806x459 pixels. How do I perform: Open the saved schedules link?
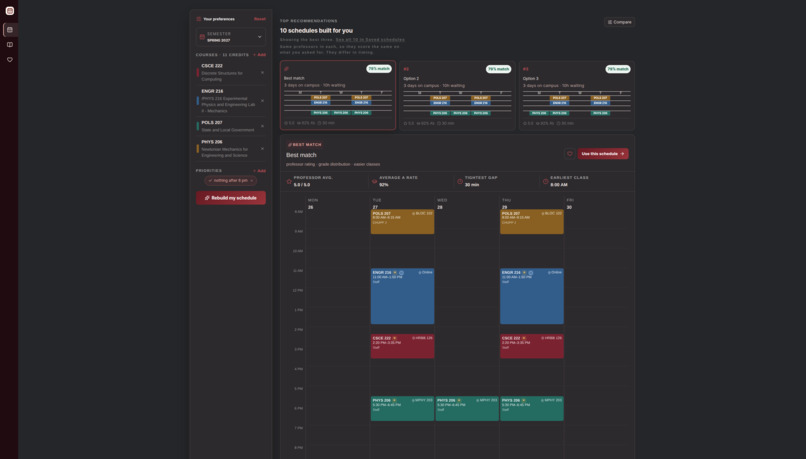[370, 40]
